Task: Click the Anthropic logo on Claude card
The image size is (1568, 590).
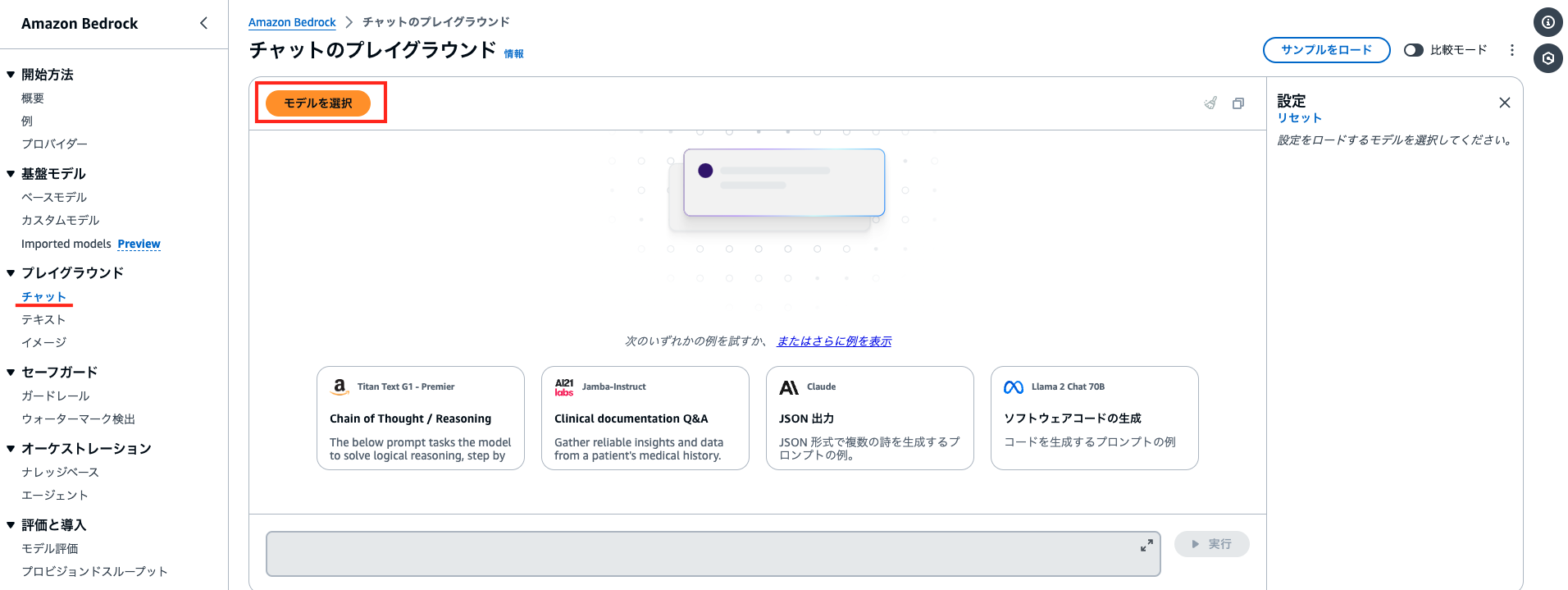Action: click(x=789, y=387)
